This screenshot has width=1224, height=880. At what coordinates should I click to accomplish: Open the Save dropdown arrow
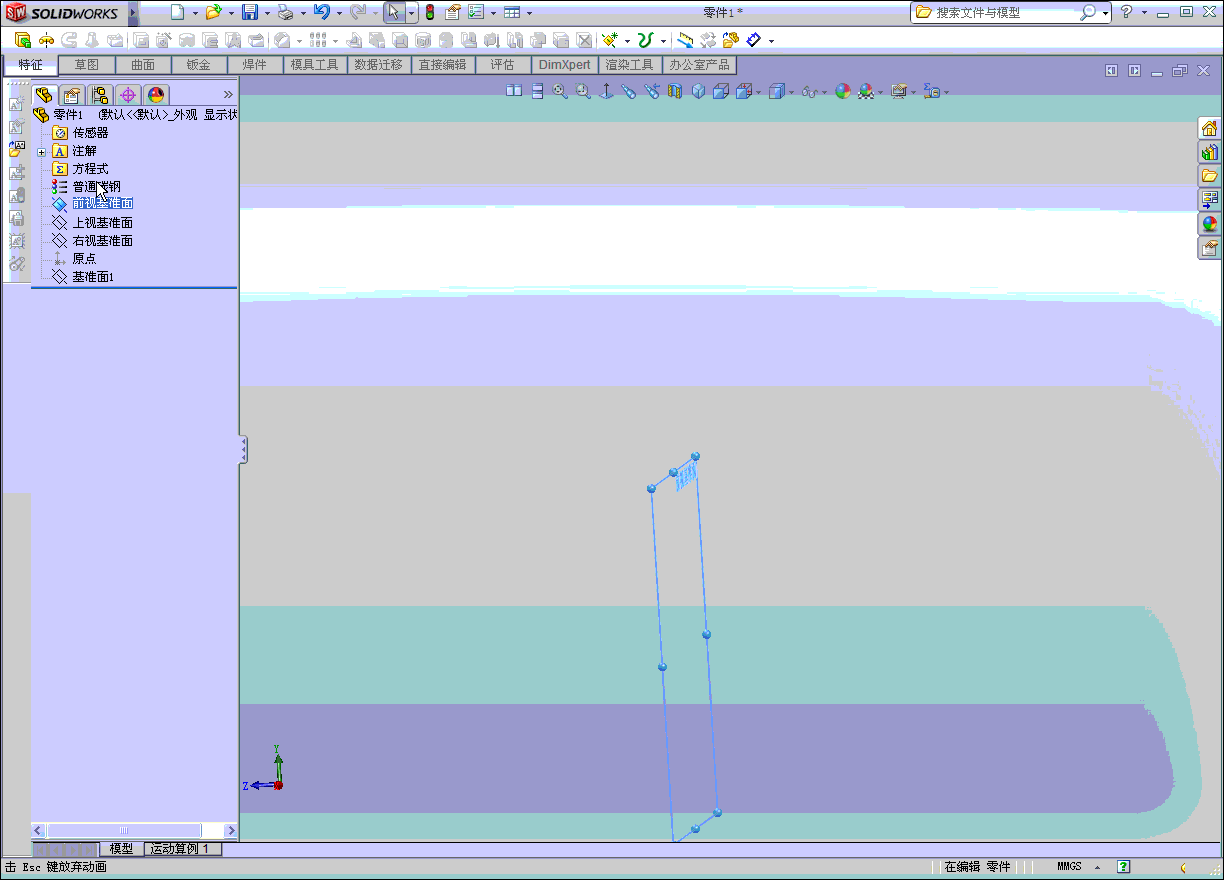(x=267, y=13)
